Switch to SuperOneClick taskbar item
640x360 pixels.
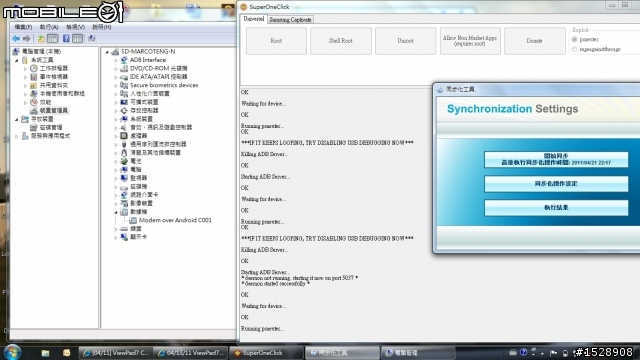(266, 353)
